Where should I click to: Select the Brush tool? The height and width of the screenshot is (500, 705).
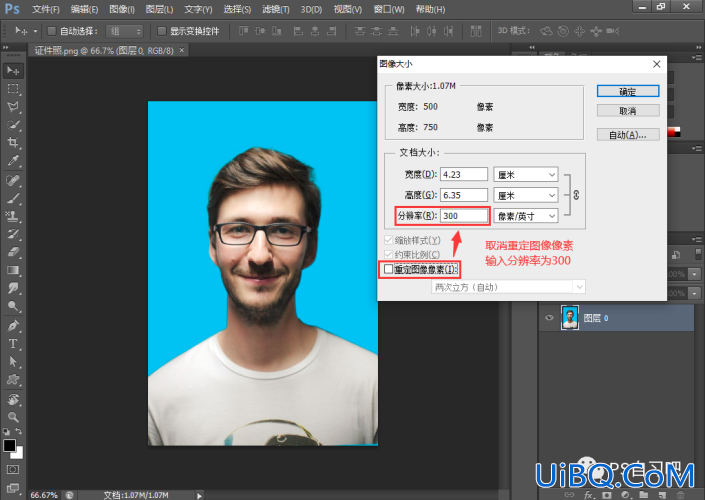(x=13, y=198)
